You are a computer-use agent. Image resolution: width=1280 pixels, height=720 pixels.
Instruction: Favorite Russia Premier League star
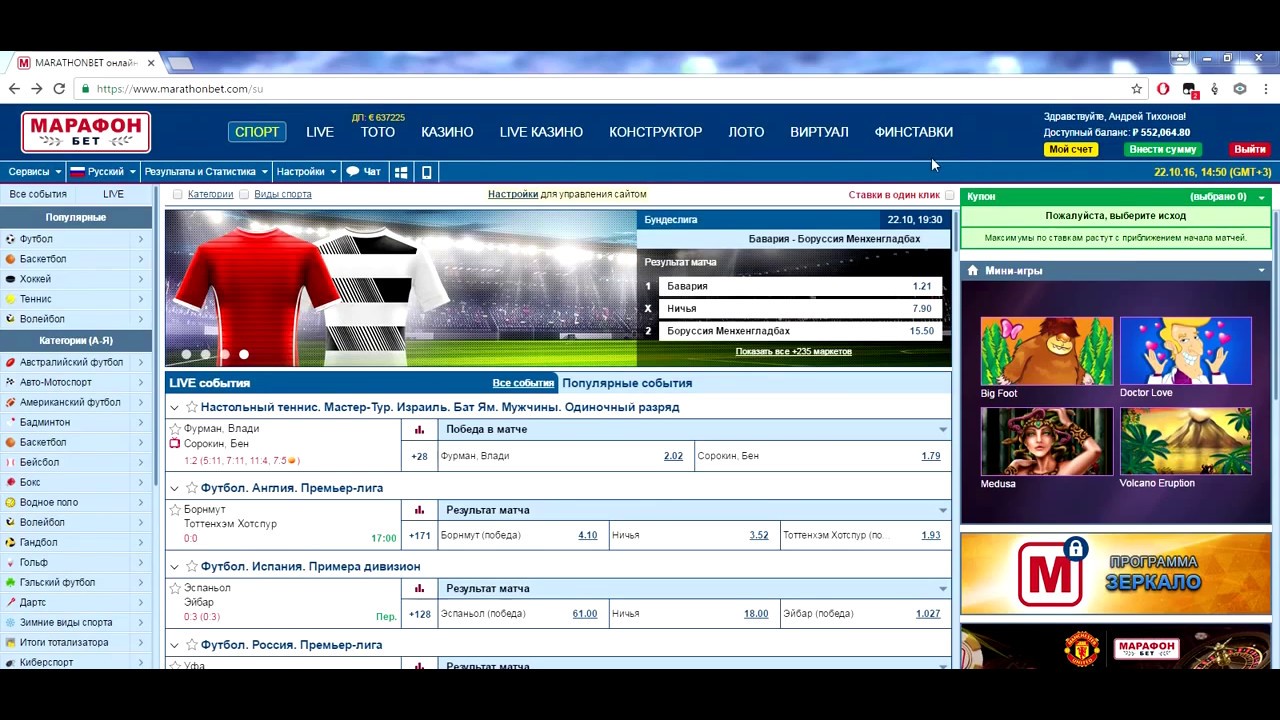coord(191,645)
